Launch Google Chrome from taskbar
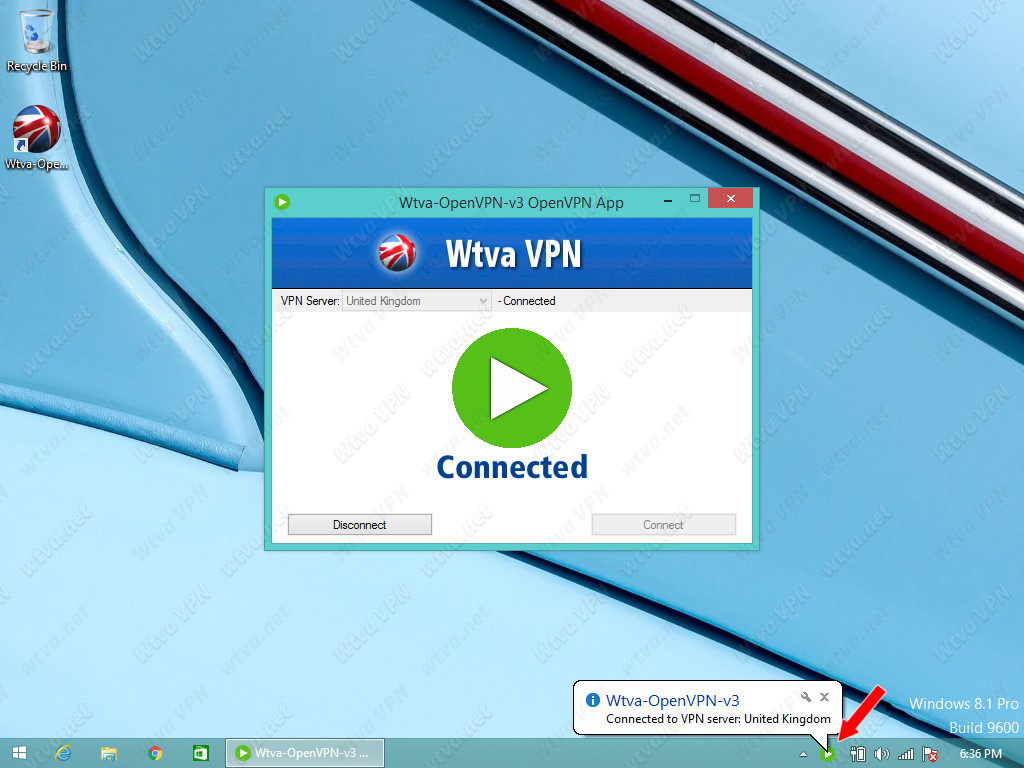1024x768 pixels. (155, 753)
